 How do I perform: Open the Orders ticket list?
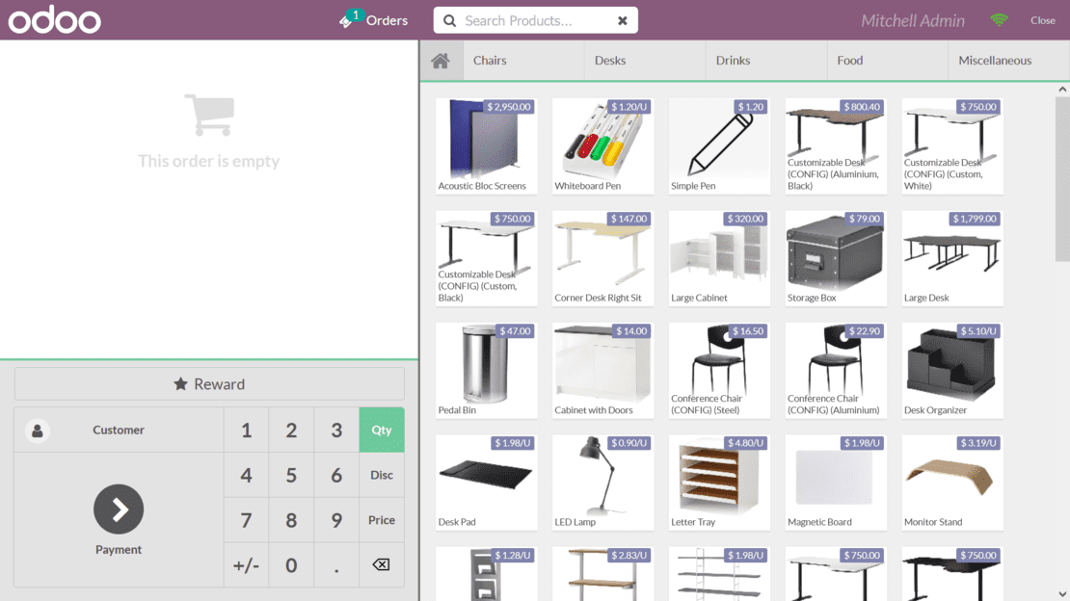[374, 20]
